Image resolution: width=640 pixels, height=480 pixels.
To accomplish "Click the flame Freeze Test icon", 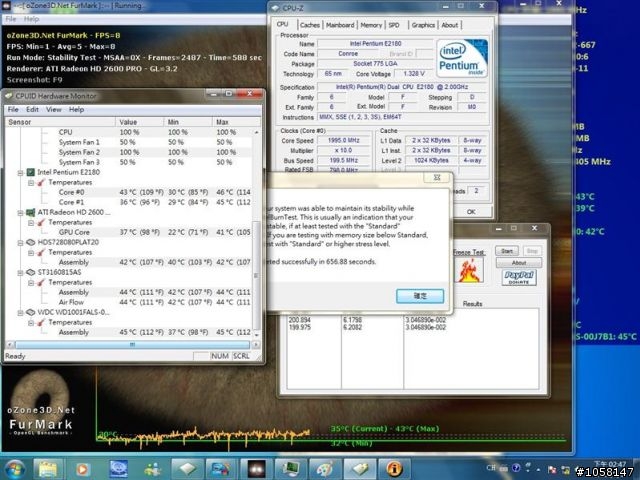I will click(x=469, y=270).
